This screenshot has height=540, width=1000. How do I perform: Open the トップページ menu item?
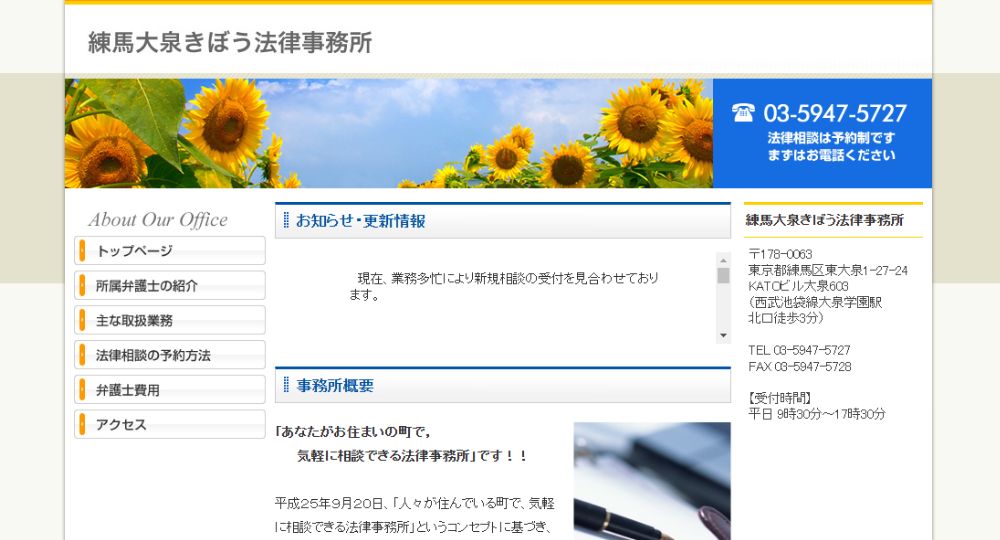[170, 251]
